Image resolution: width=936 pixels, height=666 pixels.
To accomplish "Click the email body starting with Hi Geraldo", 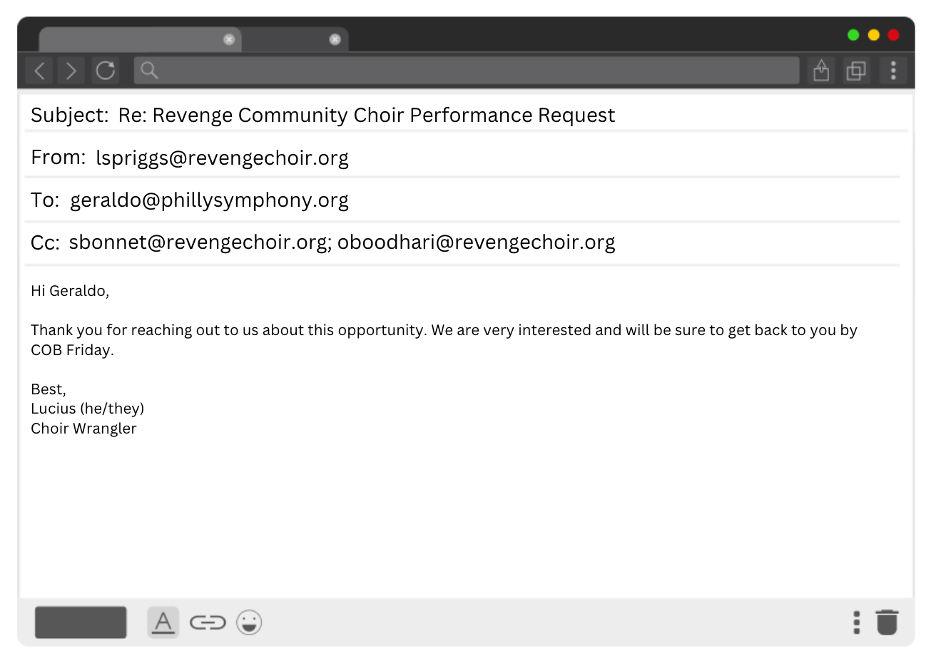I will (x=444, y=340).
